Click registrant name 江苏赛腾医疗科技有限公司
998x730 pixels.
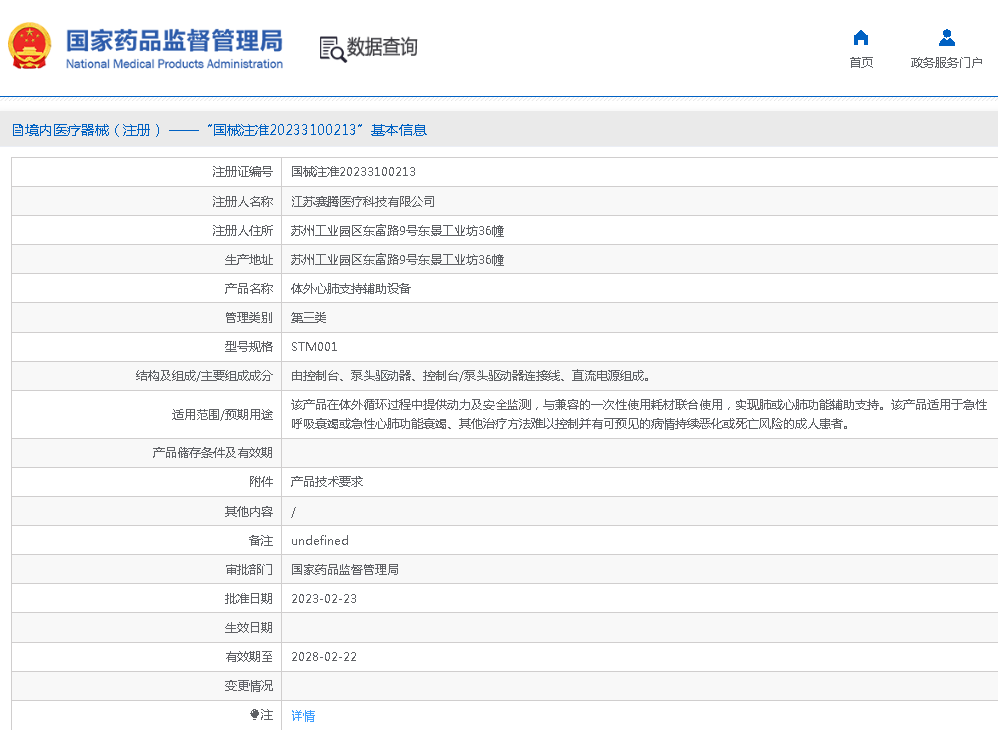pyautogui.click(x=363, y=201)
